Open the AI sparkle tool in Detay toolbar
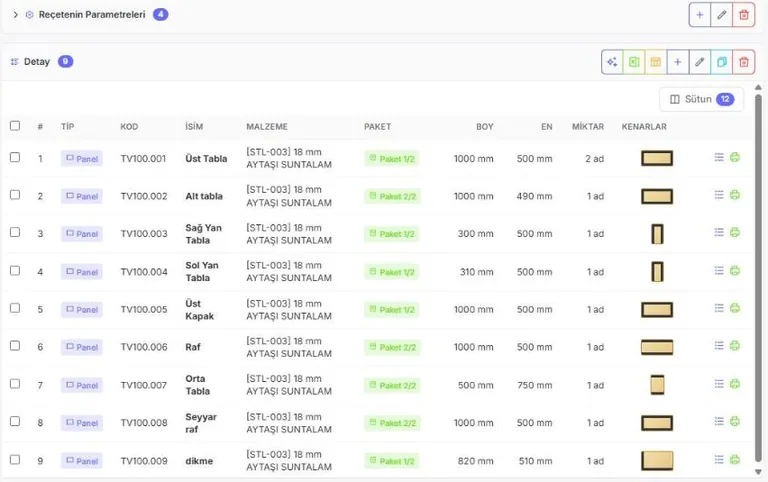Screen dimensions: 768x482 [612, 62]
